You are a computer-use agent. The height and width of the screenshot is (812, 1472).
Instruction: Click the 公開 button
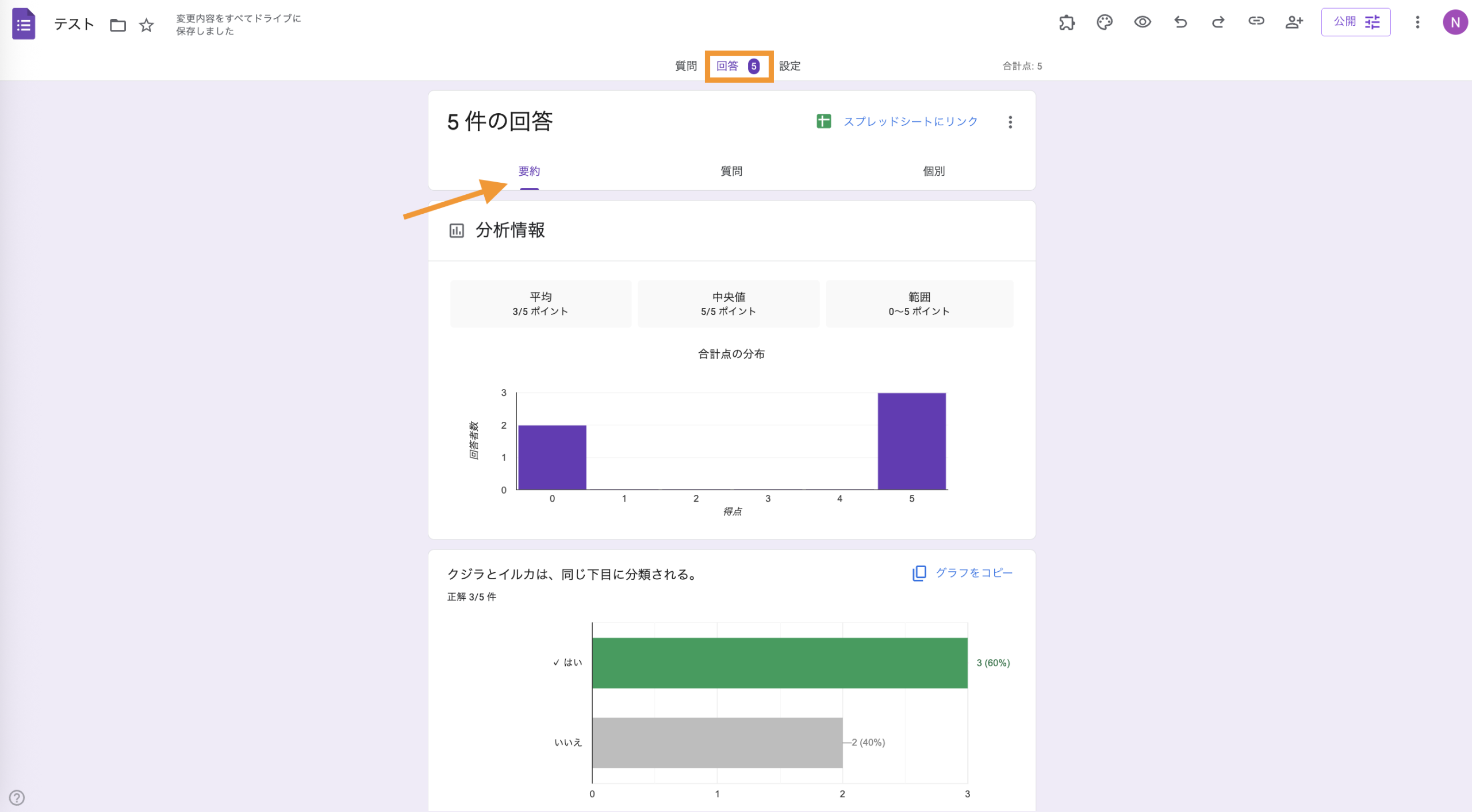(1344, 22)
